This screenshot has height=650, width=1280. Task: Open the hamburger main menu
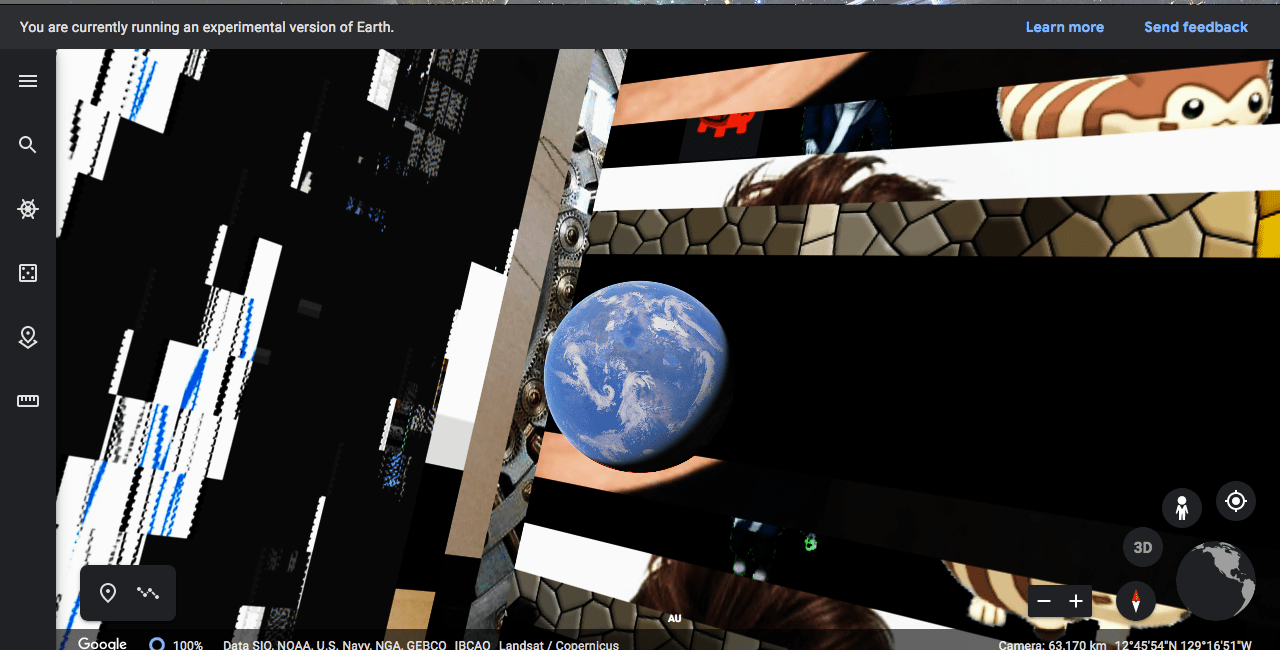point(28,81)
